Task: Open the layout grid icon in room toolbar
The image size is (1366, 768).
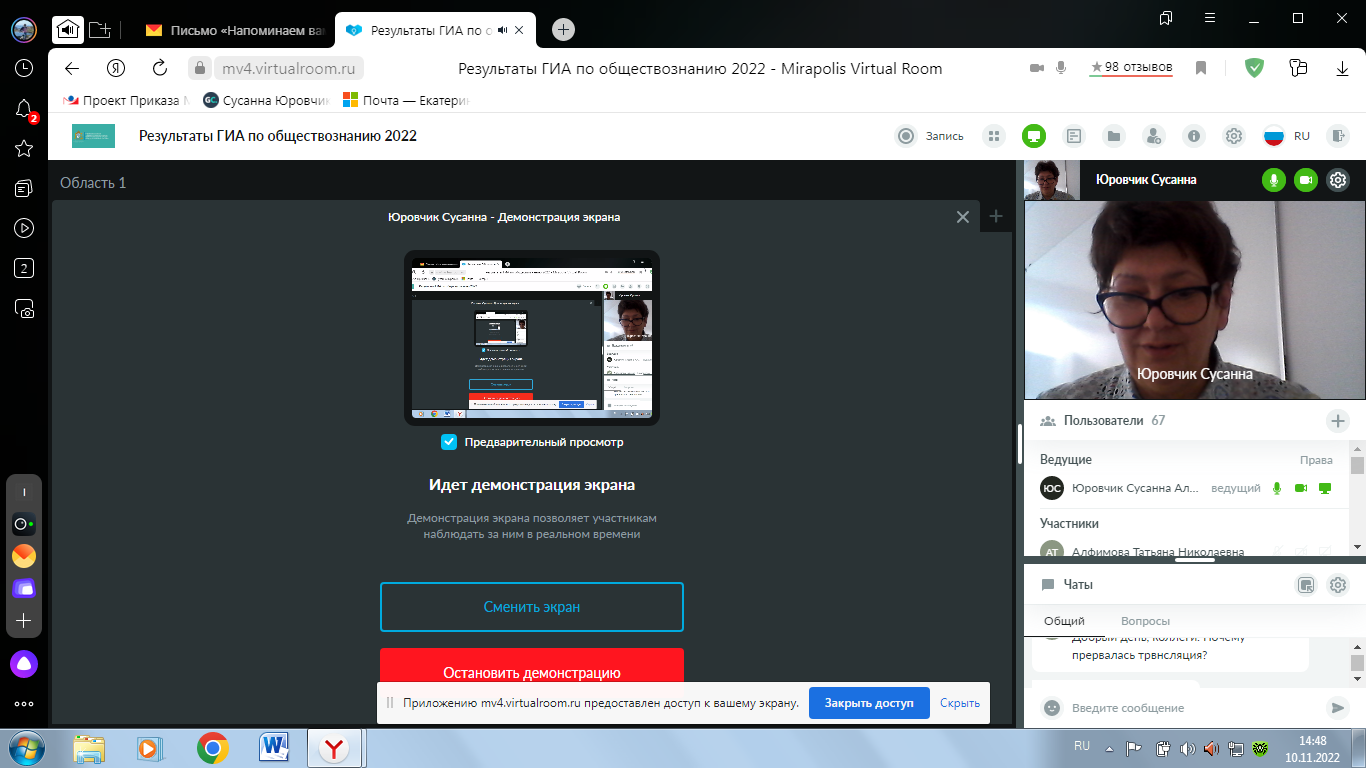Action: [x=993, y=136]
